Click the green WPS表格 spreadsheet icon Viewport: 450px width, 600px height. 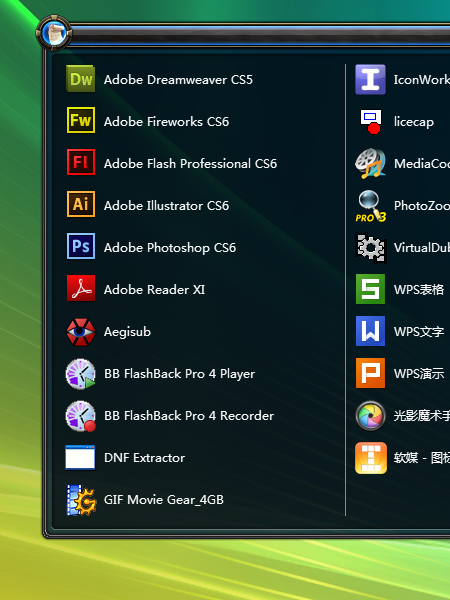coord(370,289)
